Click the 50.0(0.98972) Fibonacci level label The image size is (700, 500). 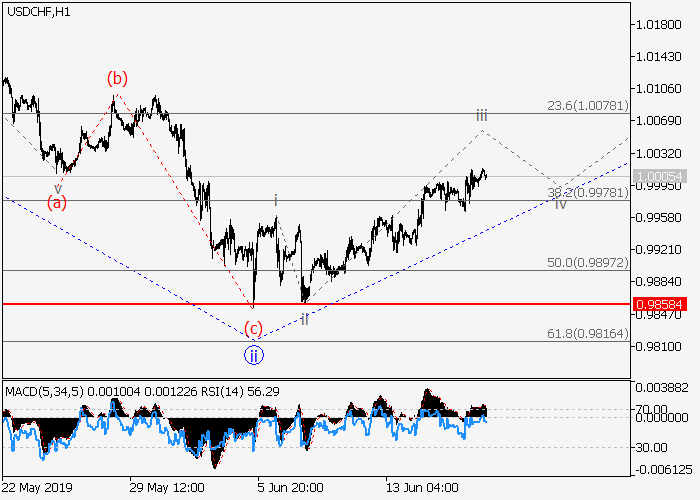(586, 262)
